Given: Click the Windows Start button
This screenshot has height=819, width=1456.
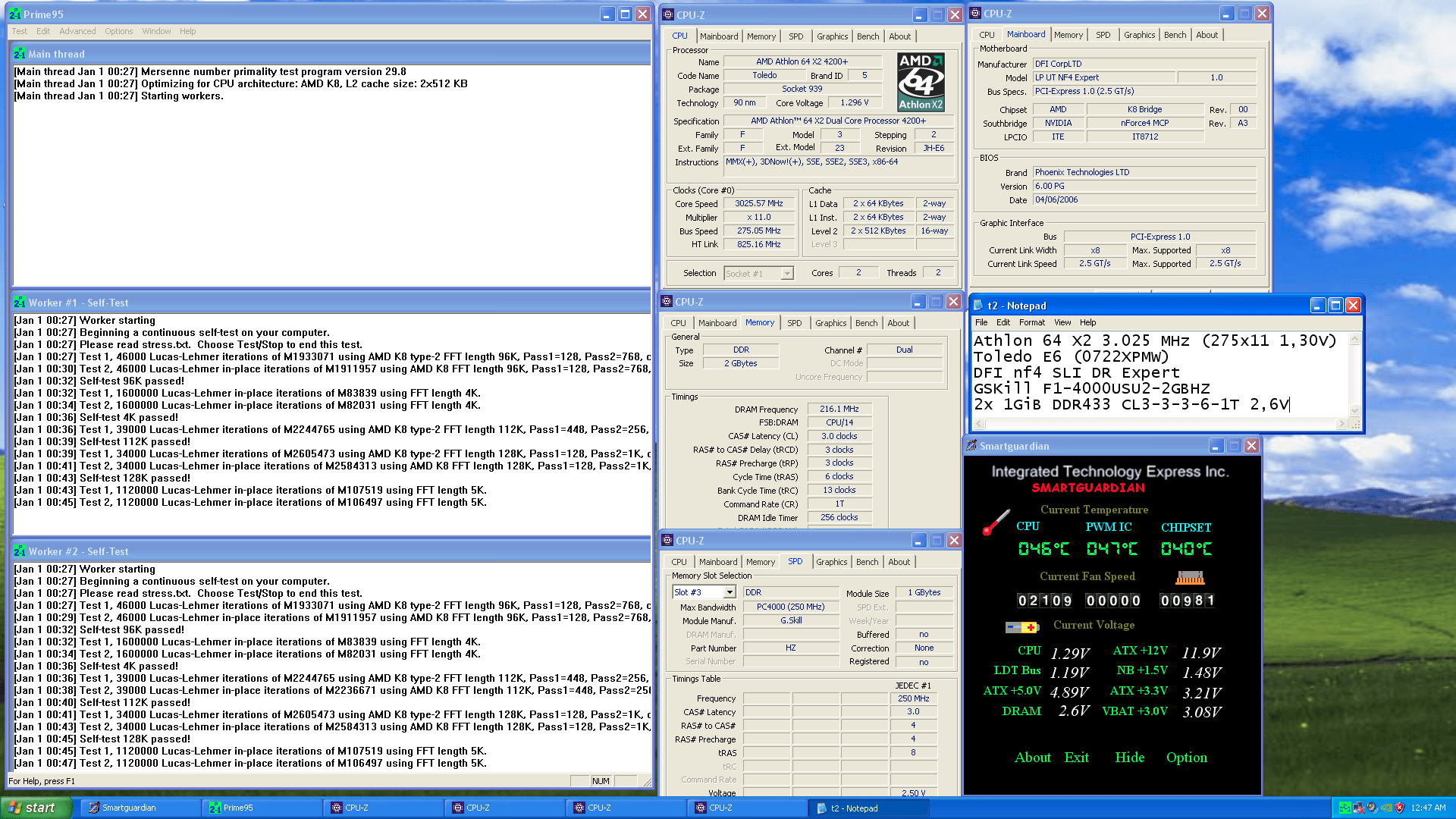Looking at the screenshot, I should coord(36,808).
